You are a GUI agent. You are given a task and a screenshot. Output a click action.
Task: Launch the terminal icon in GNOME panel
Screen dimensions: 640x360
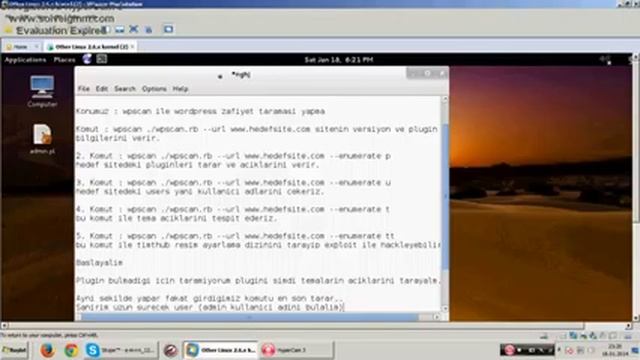[x=102, y=59]
